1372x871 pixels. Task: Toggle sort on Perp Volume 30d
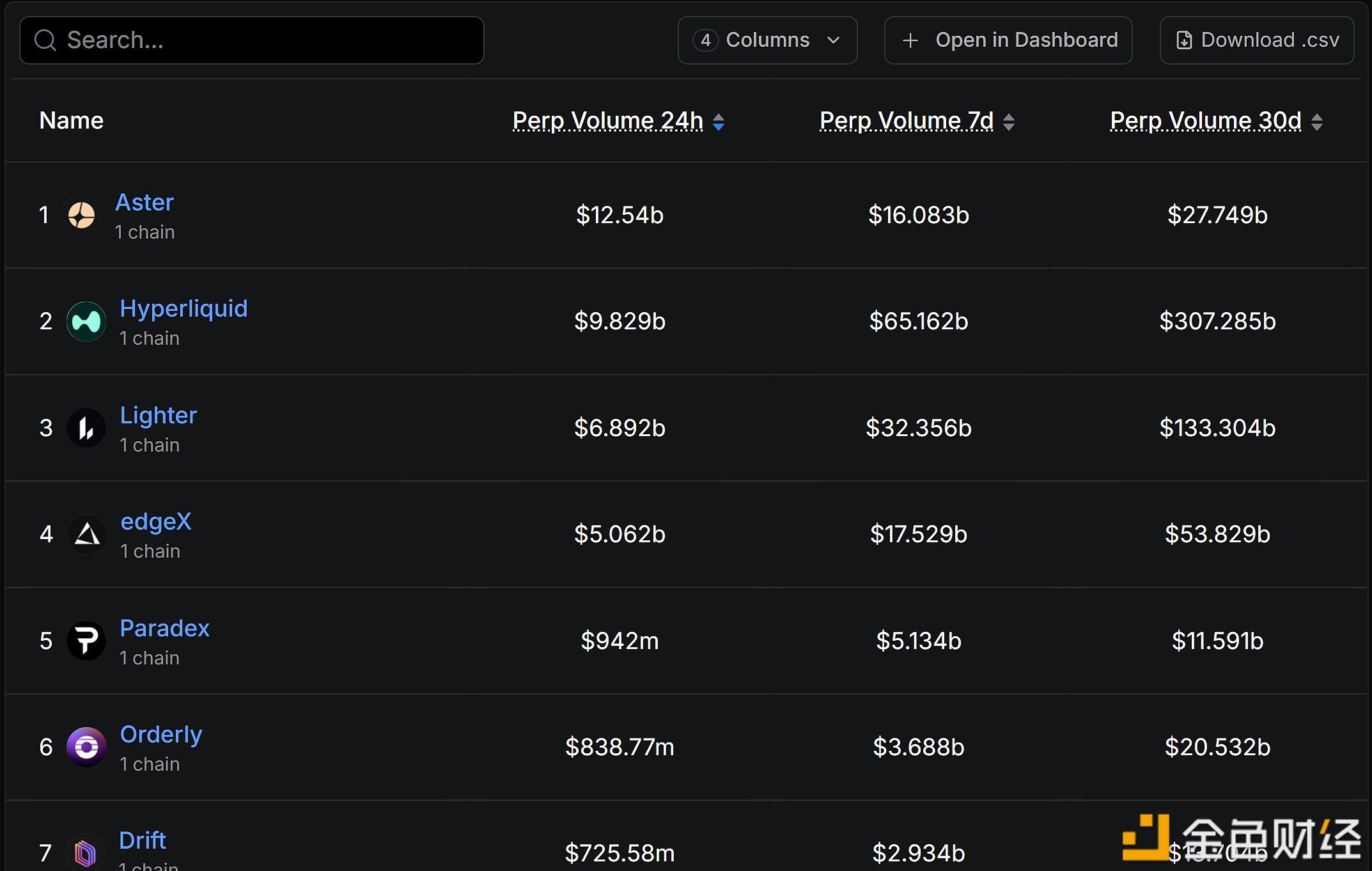(1317, 122)
